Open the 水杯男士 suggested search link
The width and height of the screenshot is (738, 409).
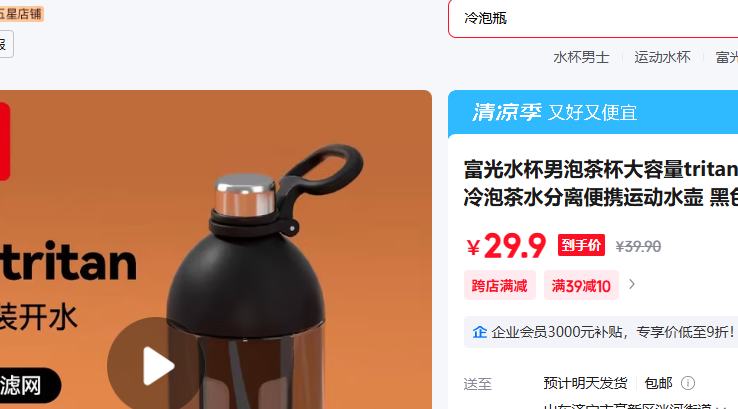click(x=581, y=57)
